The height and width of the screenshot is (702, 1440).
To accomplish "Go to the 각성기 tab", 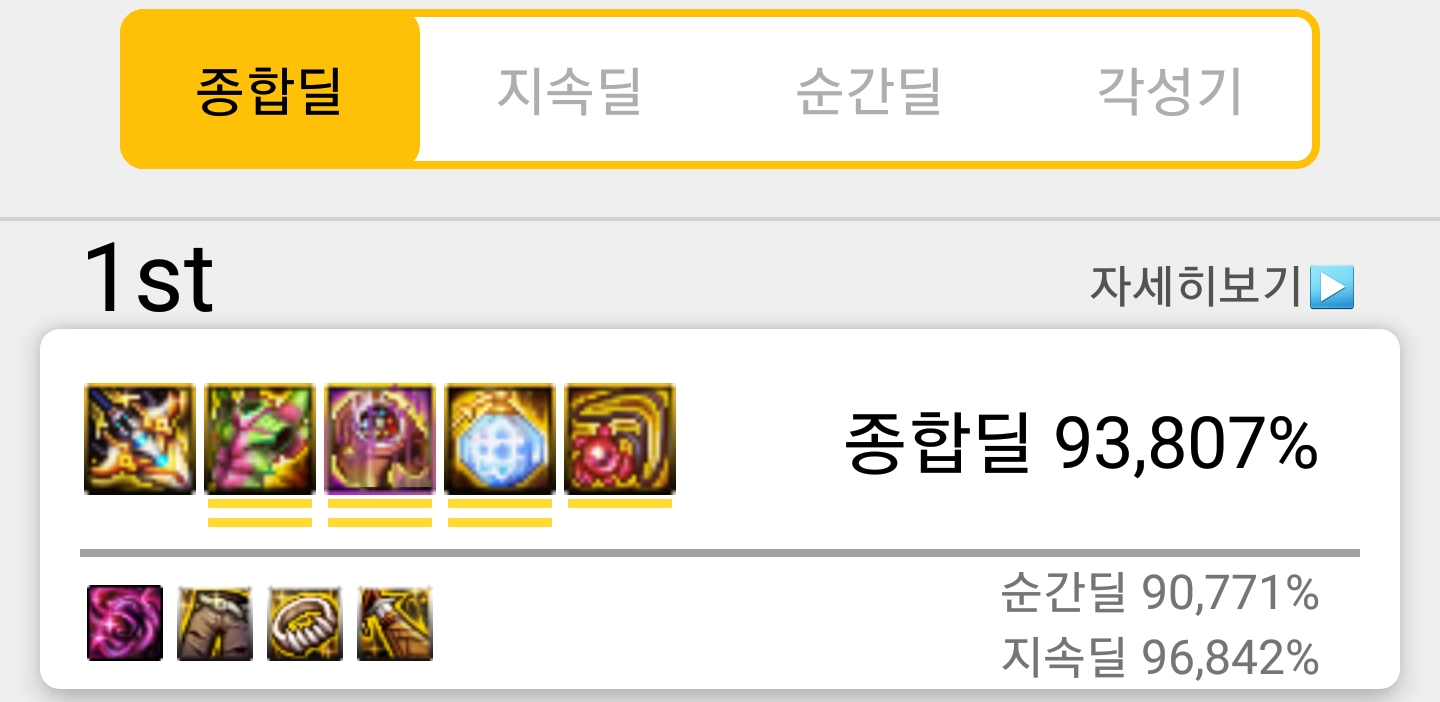I will point(1169,90).
